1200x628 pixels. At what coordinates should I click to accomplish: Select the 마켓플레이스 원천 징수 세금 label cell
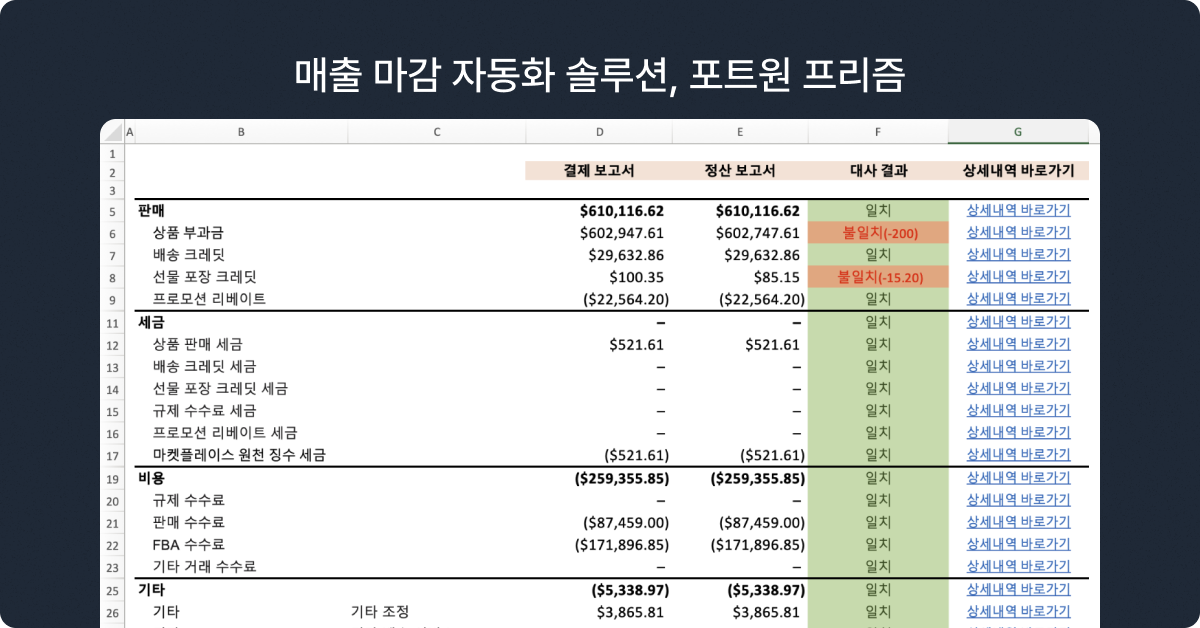pyautogui.click(x=239, y=455)
